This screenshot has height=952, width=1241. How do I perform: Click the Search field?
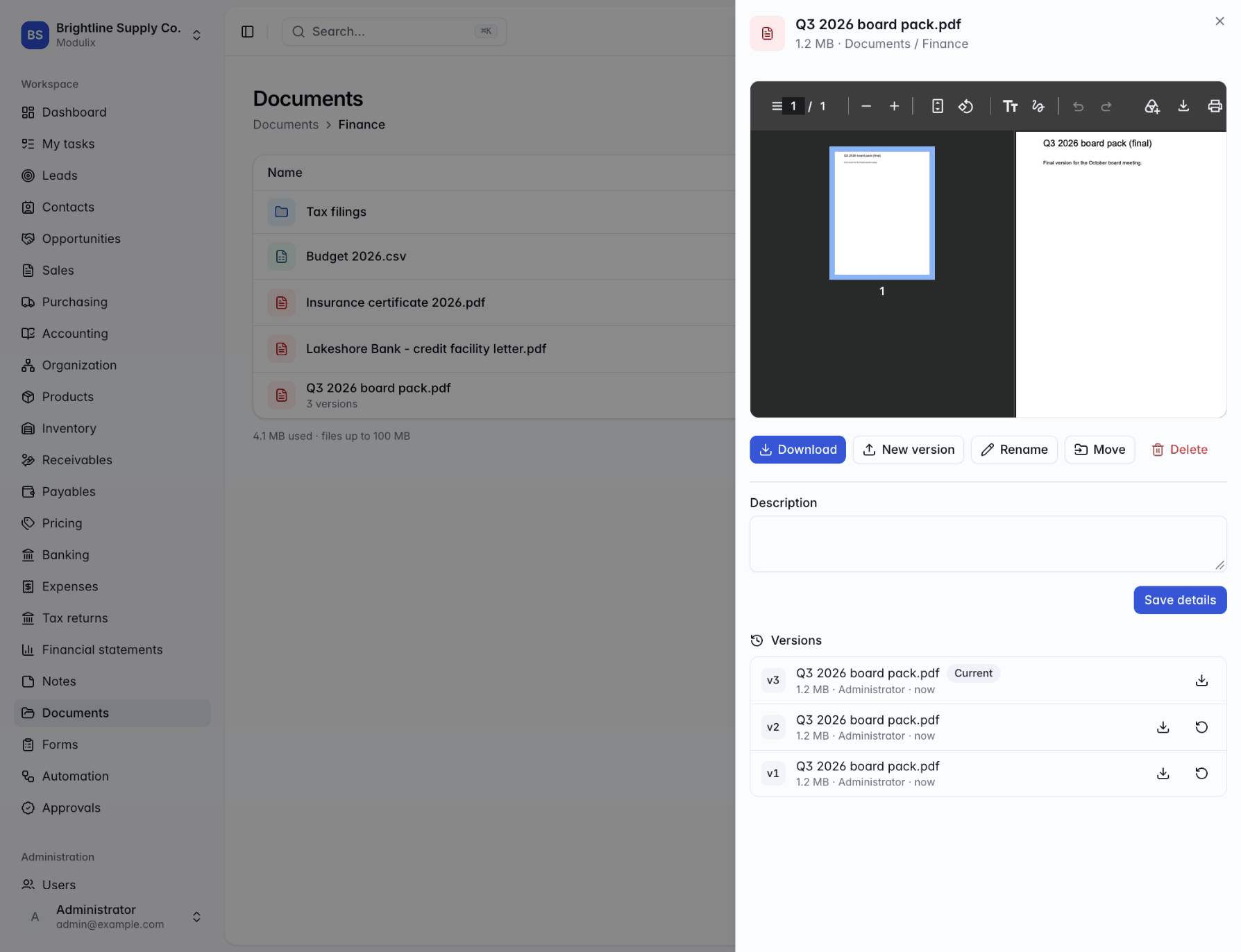click(x=394, y=32)
